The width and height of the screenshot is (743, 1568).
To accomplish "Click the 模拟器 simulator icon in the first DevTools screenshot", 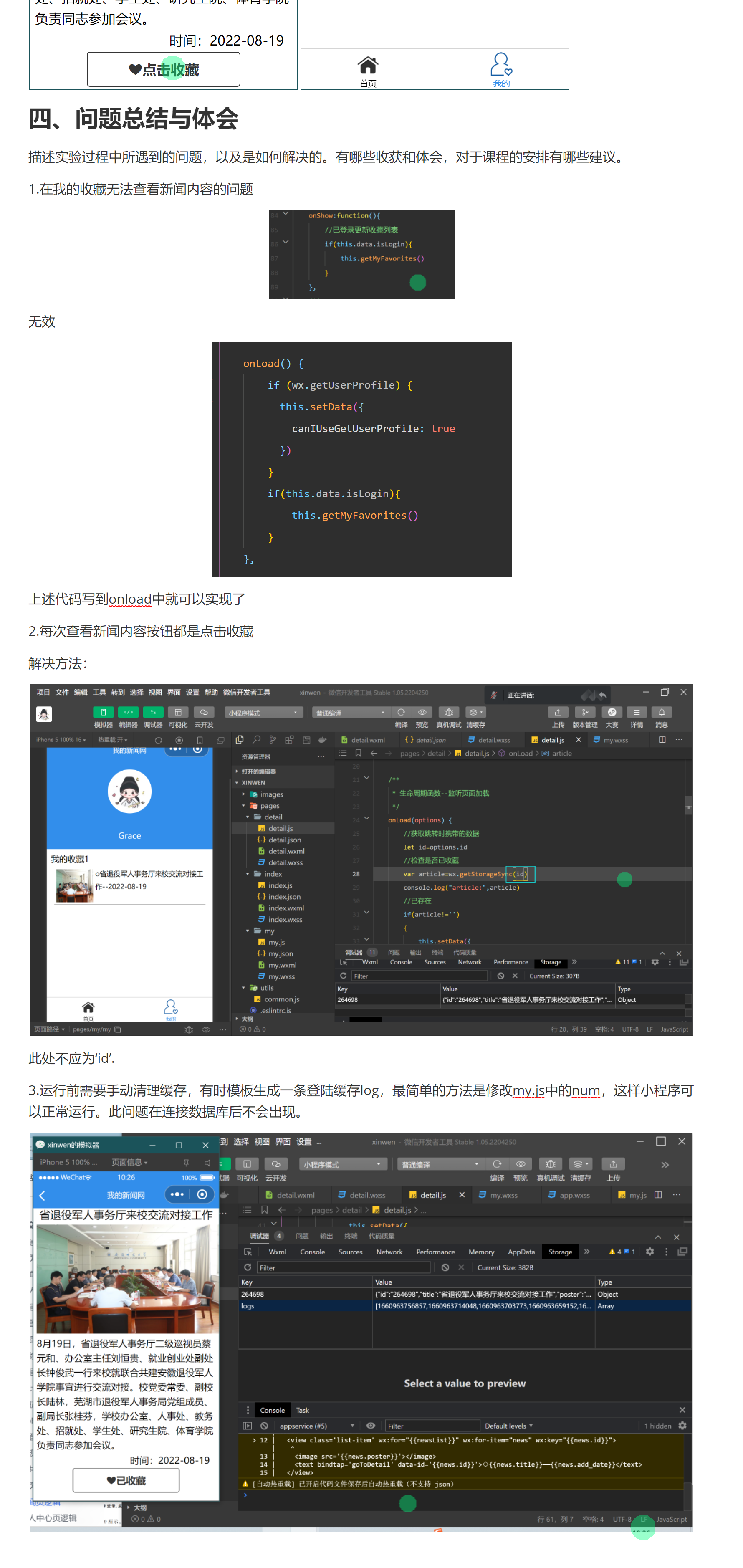I will (x=103, y=712).
